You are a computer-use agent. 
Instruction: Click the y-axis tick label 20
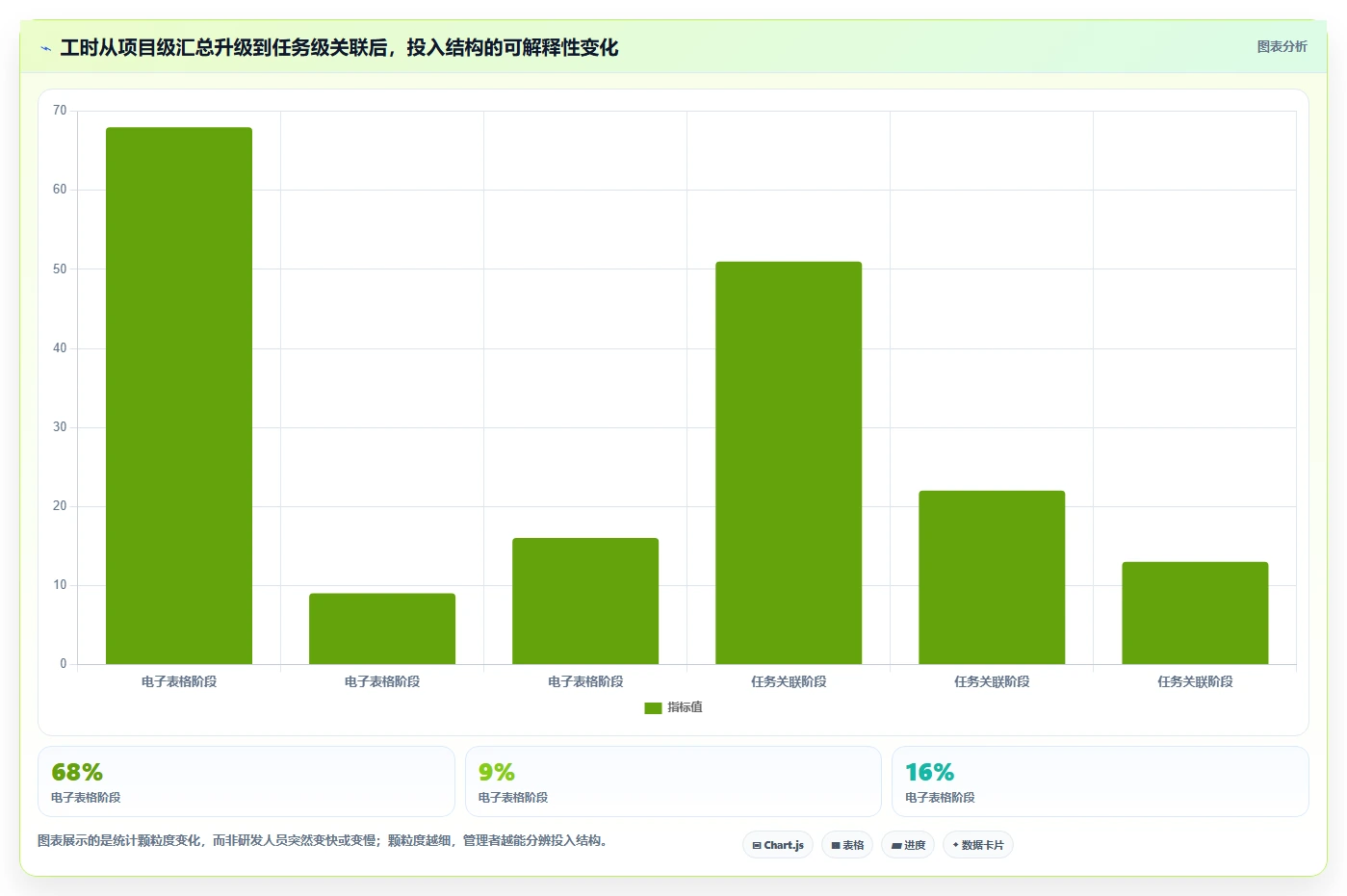[x=60, y=506]
